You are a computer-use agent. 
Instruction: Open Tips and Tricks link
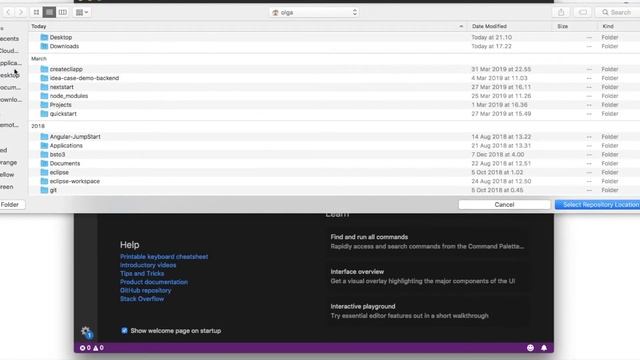142,273
